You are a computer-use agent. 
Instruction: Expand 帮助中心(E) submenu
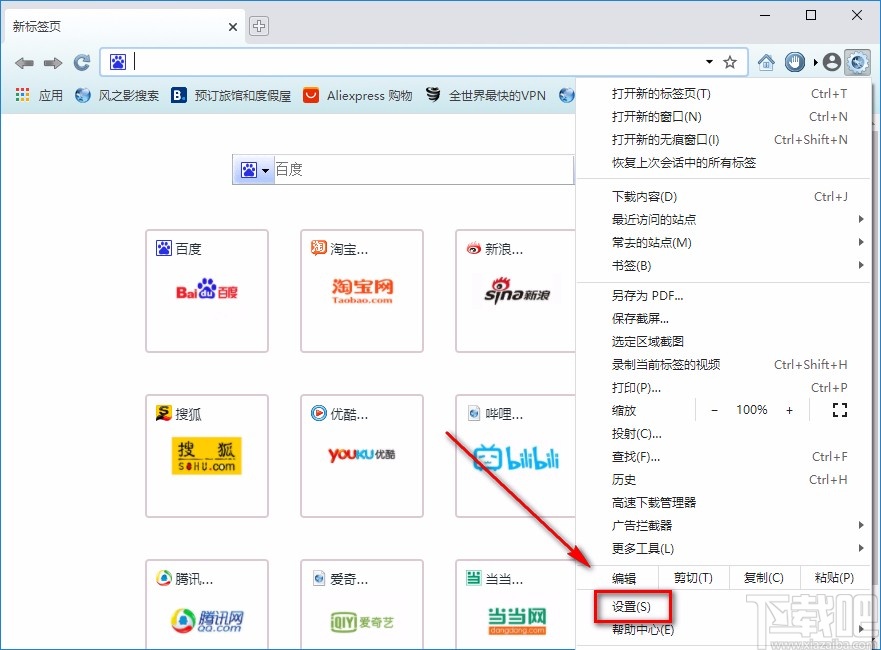click(x=724, y=630)
